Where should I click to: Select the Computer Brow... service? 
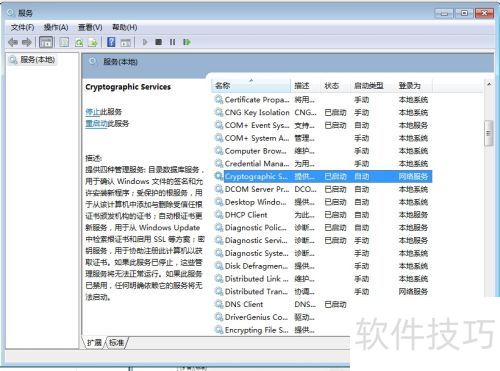[x=322, y=151]
